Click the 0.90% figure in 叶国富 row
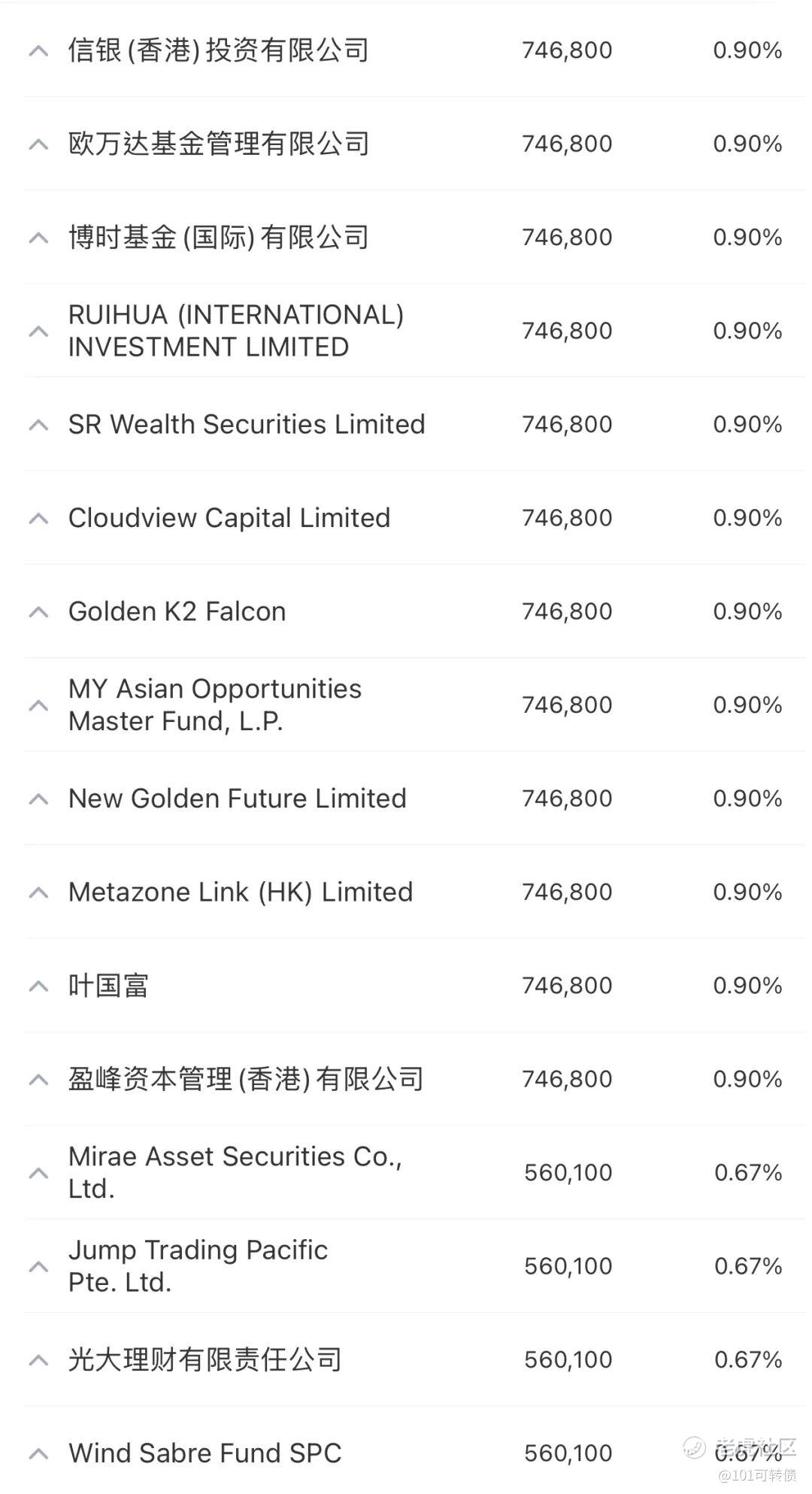This screenshot has height=1494, width=812. (x=748, y=986)
